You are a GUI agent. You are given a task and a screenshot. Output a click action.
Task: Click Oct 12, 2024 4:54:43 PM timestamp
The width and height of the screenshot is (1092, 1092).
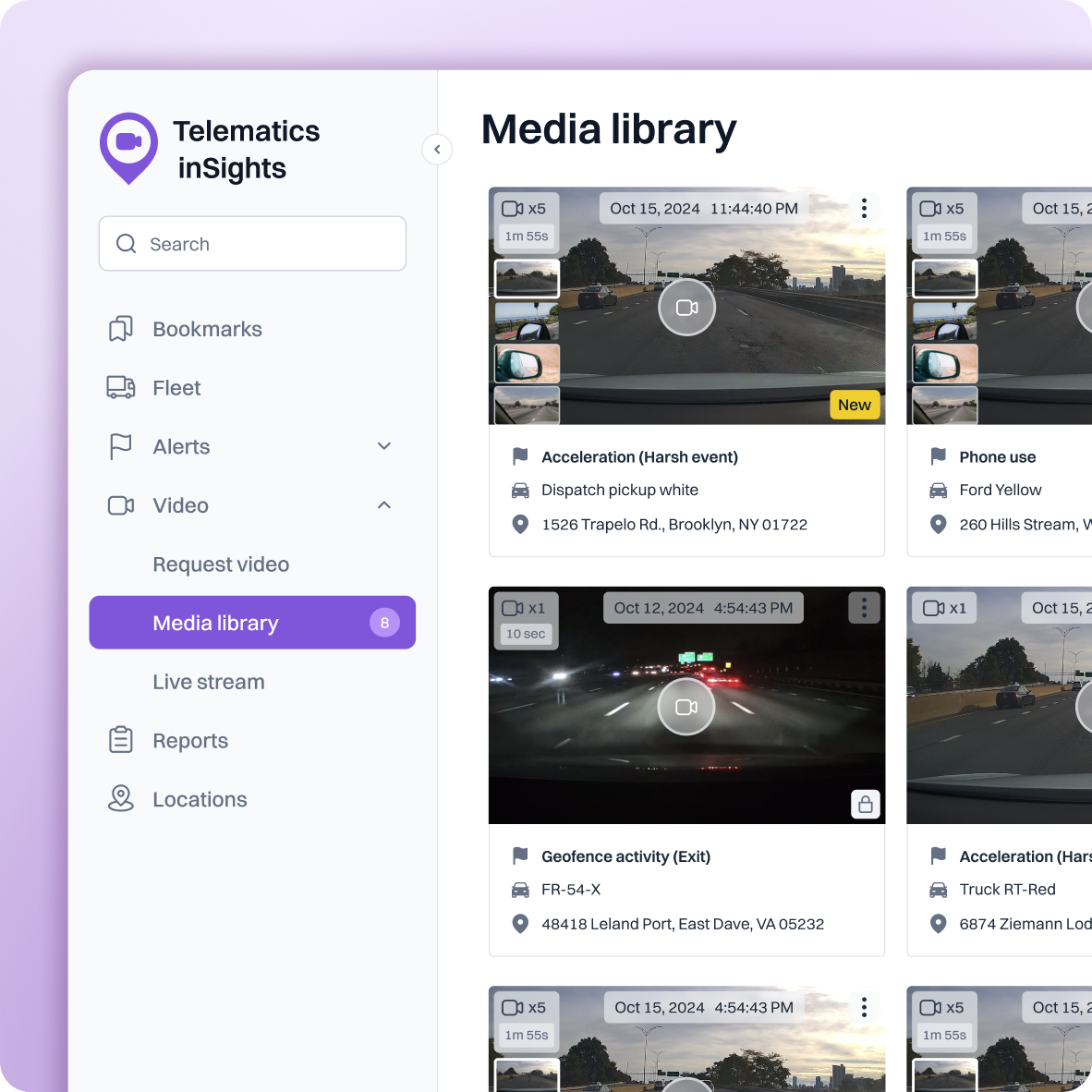[x=703, y=608]
